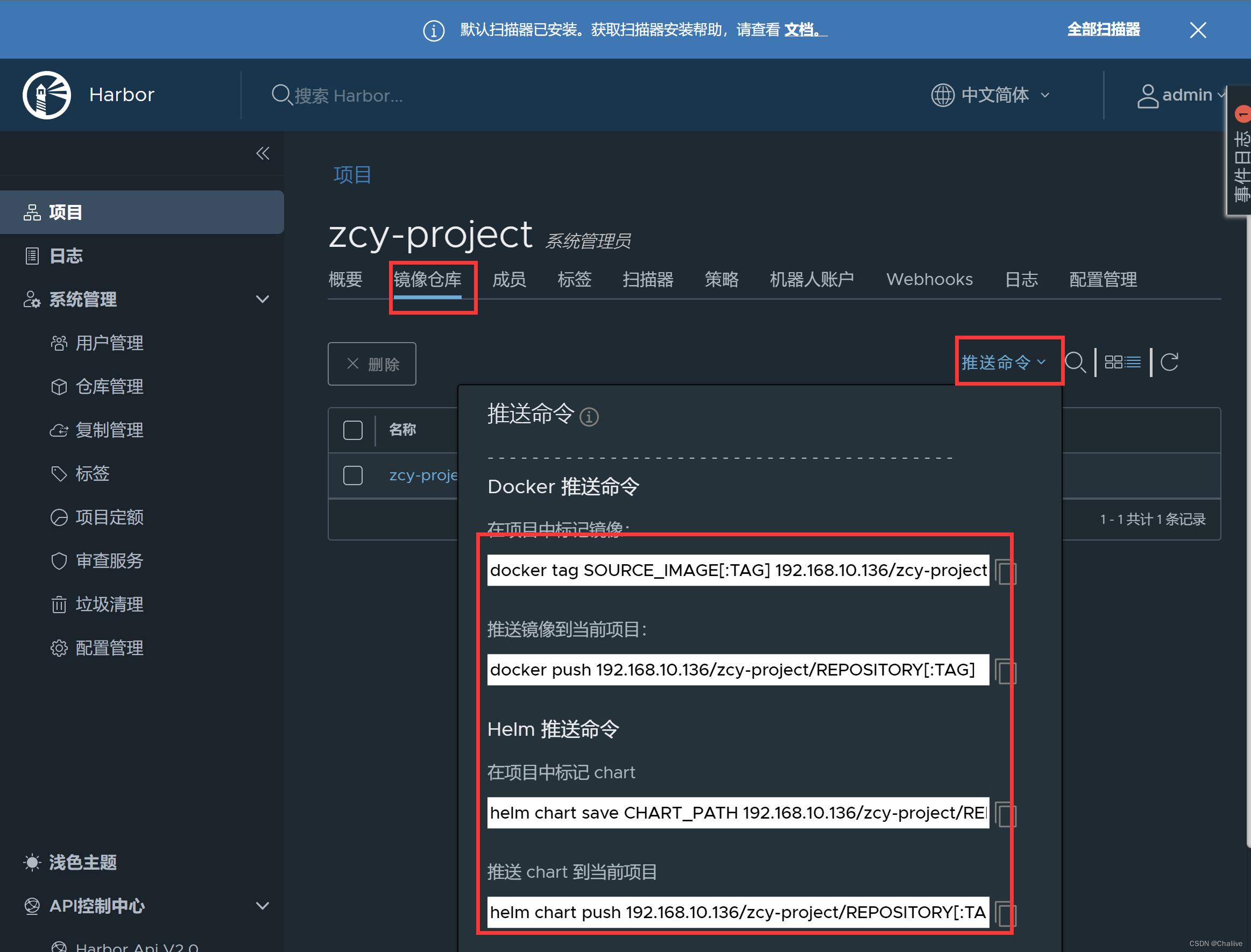
Task: Click the docker push command field
Action: pos(738,670)
